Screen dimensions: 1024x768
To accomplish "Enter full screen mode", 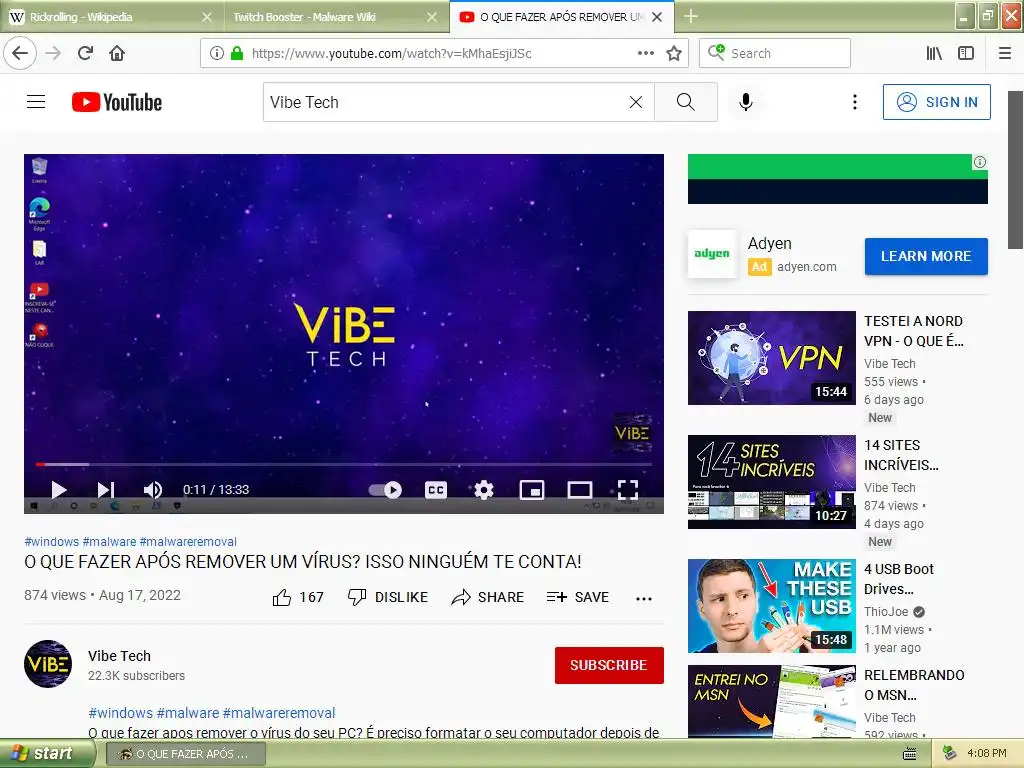I will click(x=628, y=489).
